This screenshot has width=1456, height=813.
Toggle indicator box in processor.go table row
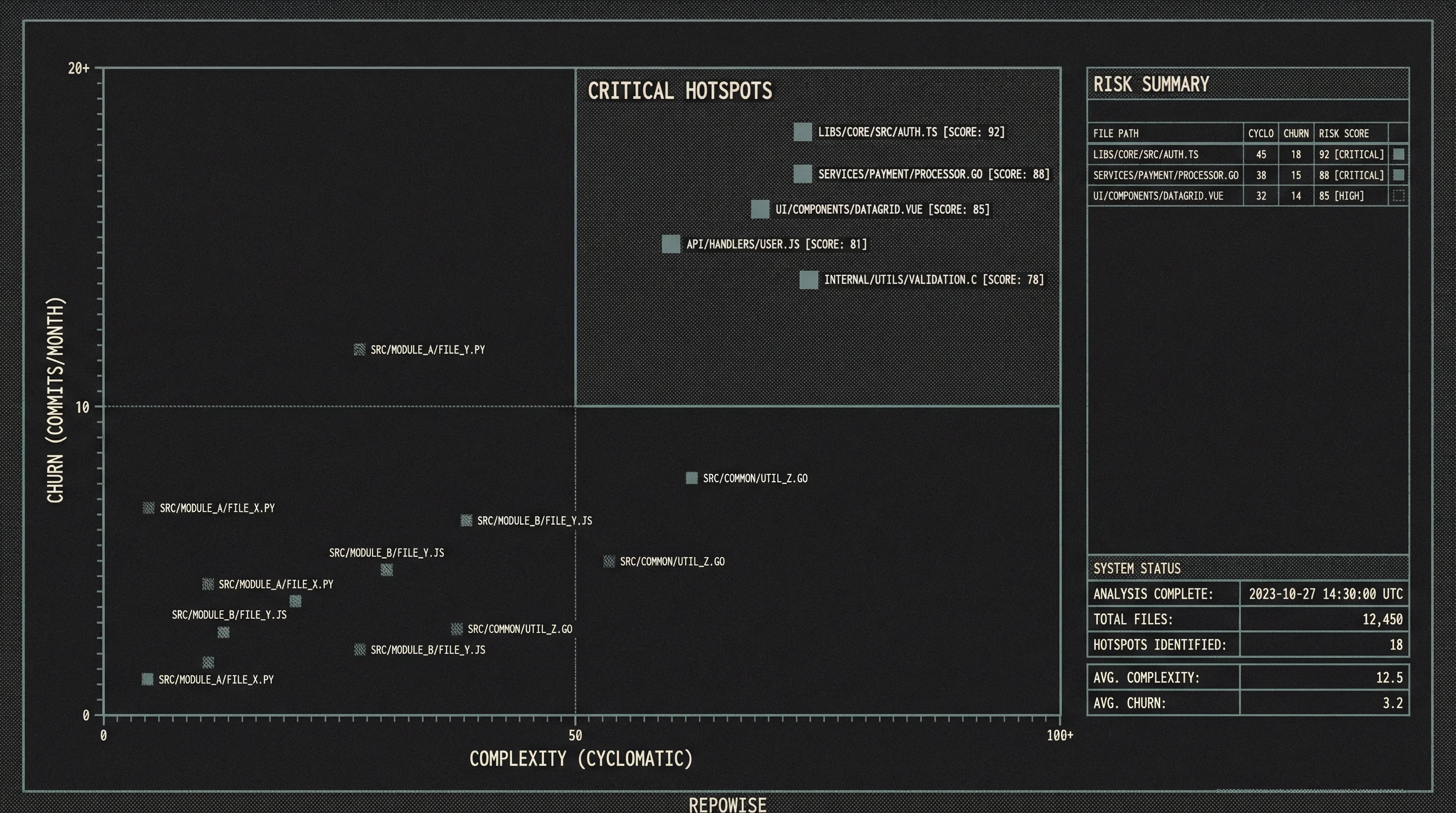(x=1398, y=175)
